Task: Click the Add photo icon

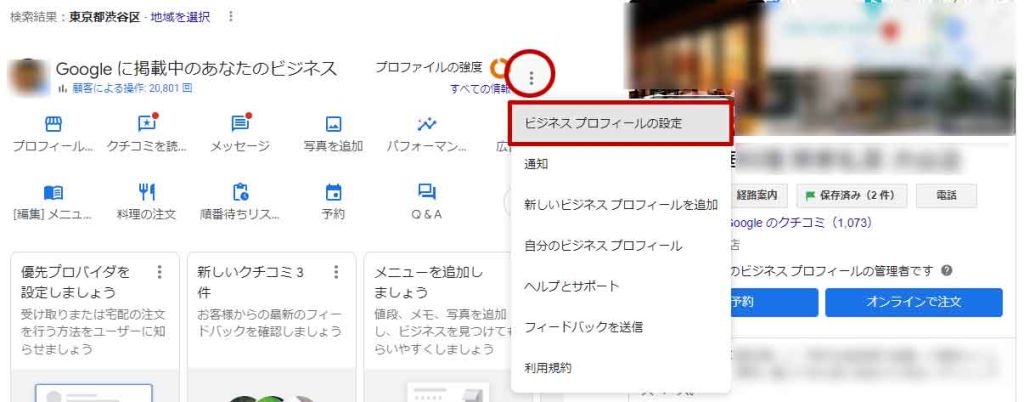Action: [x=334, y=125]
